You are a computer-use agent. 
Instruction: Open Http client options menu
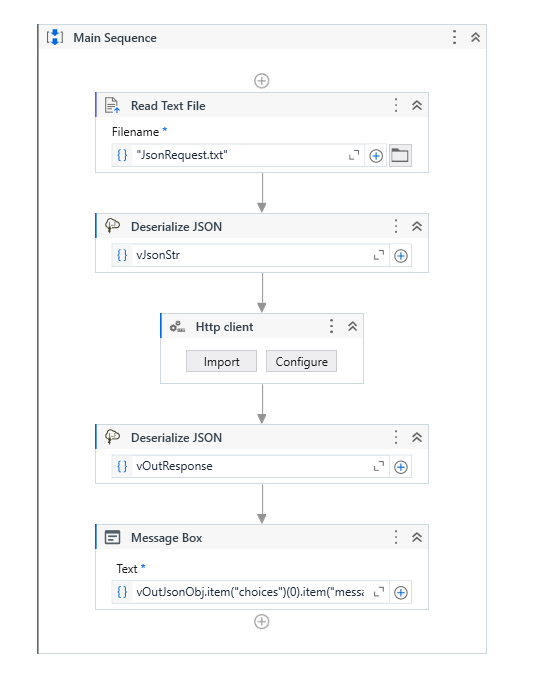coord(331,326)
